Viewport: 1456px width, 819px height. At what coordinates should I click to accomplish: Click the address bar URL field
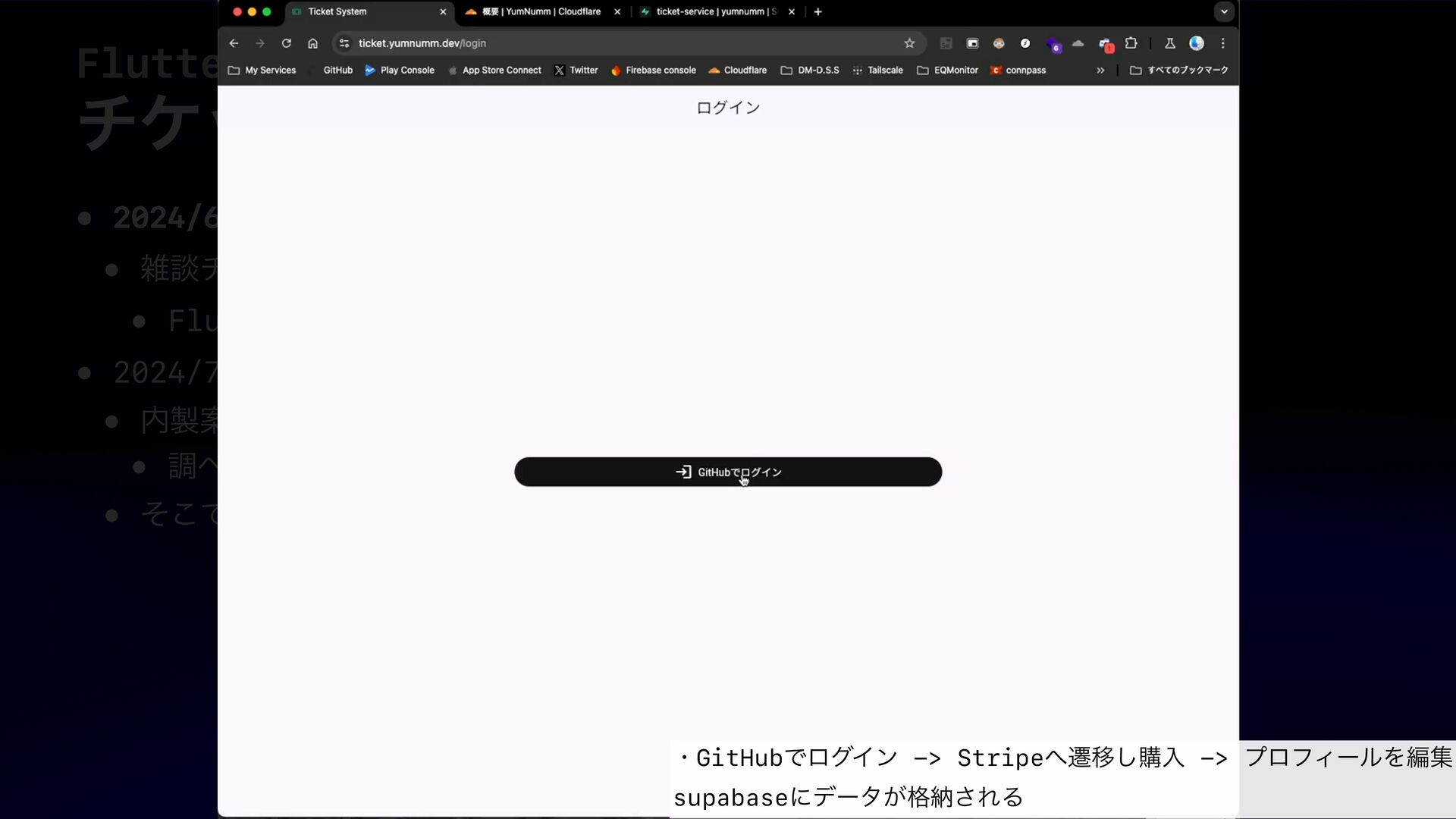click(x=607, y=43)
